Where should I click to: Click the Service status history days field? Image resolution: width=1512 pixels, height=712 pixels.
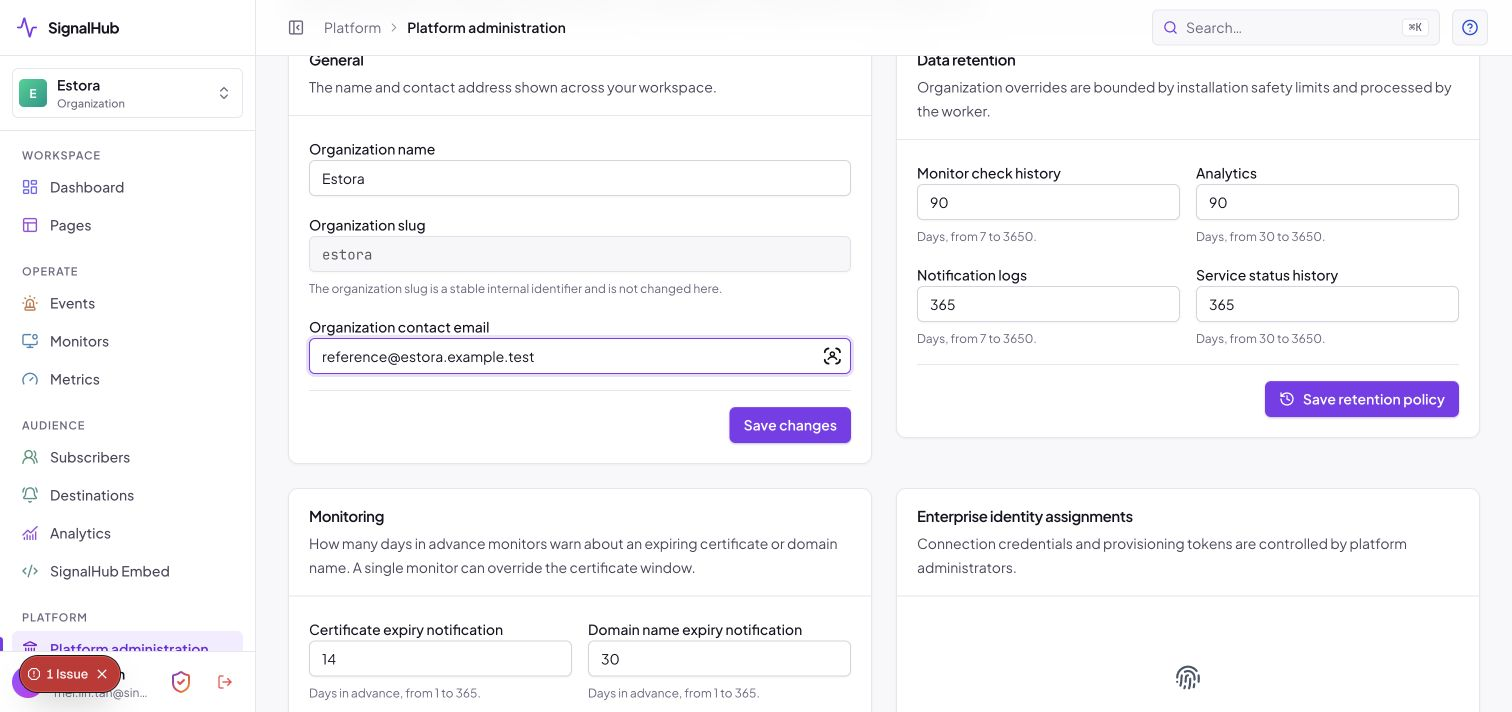tap(1327, 304)
